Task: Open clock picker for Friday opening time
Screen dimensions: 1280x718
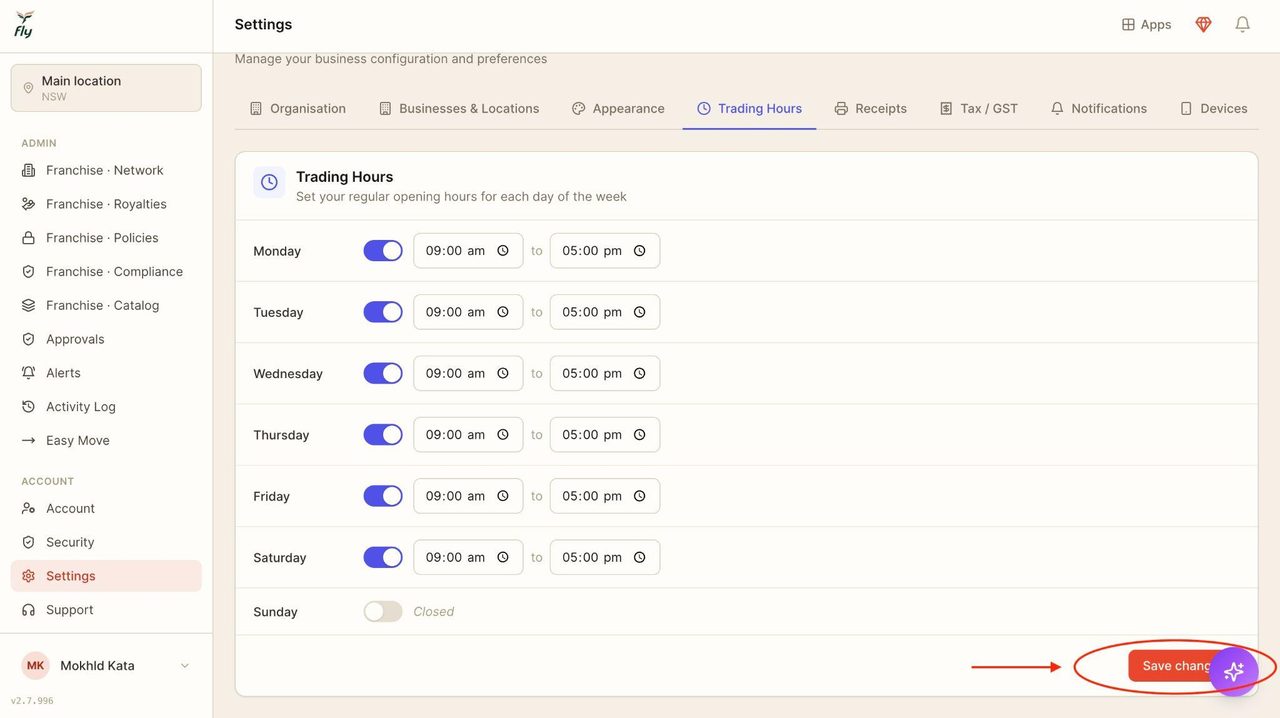Action: (503, 496)
